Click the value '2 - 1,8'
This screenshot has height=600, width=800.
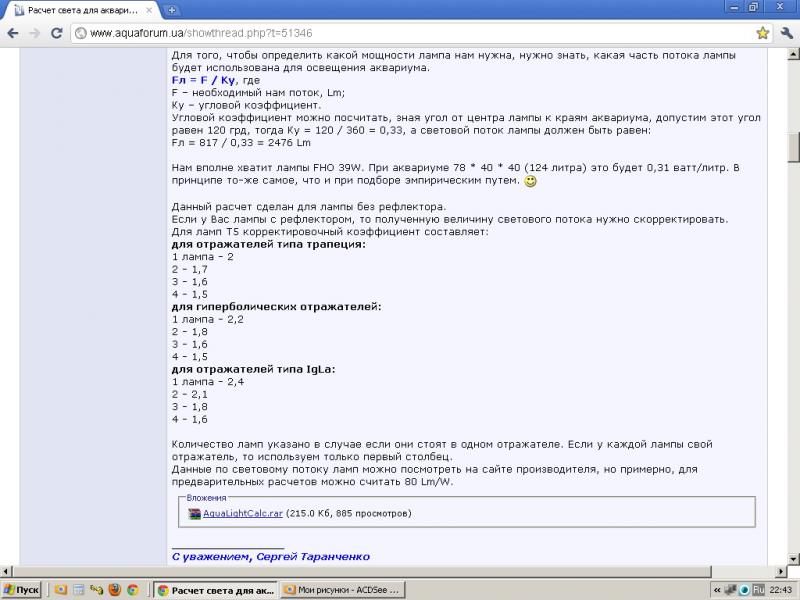pos(190,332)
